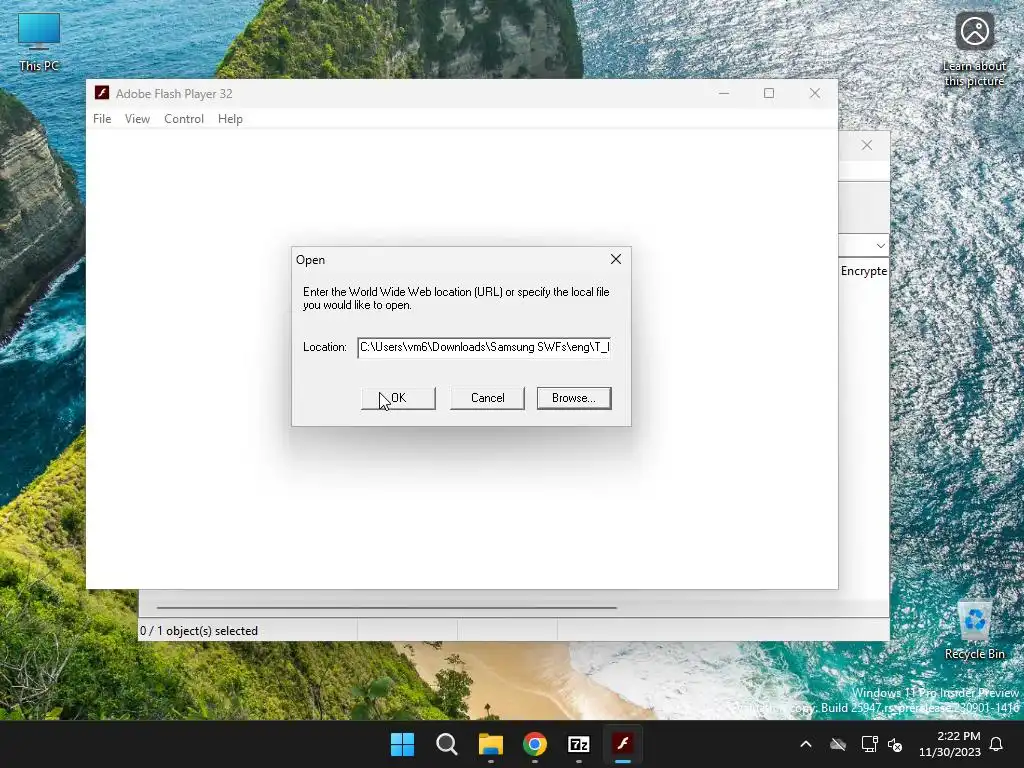The width and height of the screenshot is (1024, 768).
Task: Close the background window behind Flash Player
Action: (867, 145)
